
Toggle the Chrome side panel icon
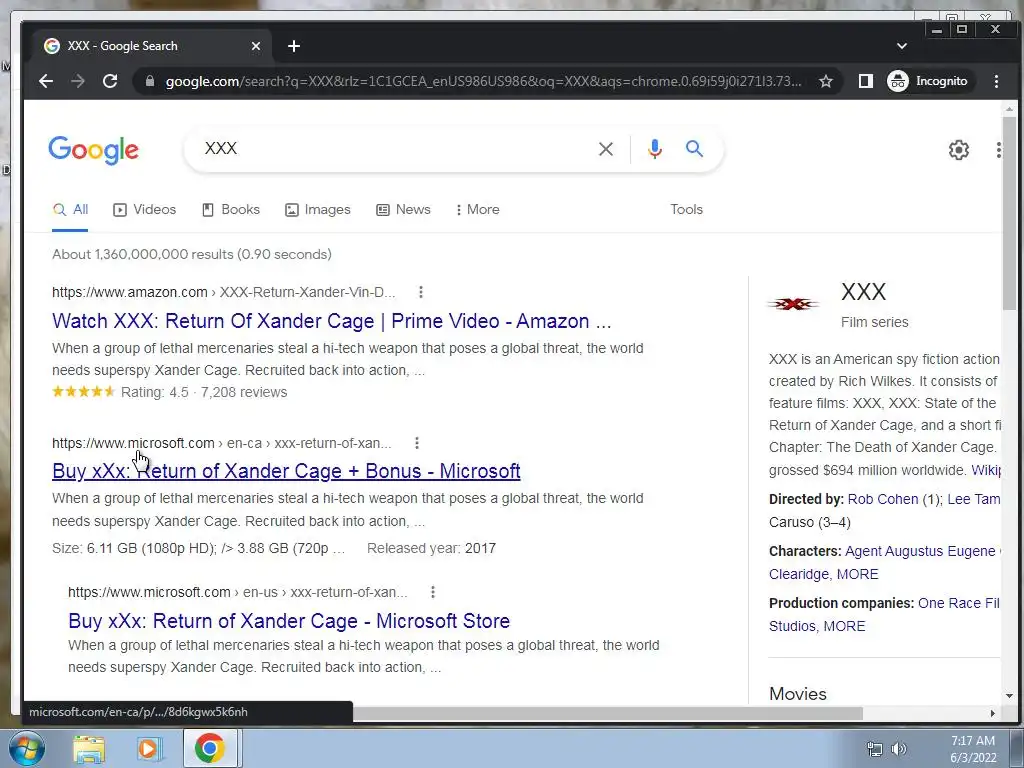(865, 81)
